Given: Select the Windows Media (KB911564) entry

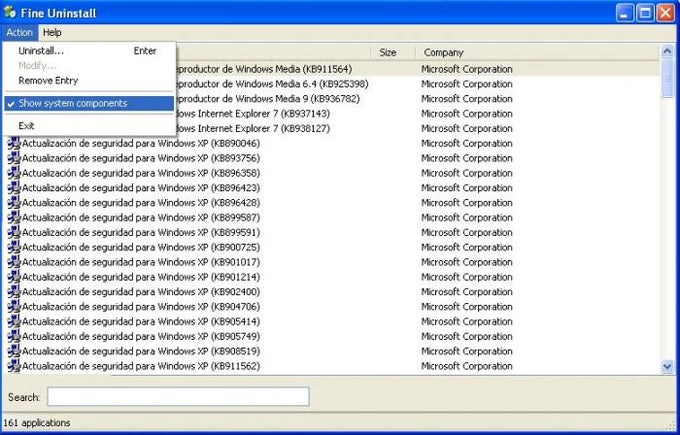Looking at the screenshot, I should point(265,69).
